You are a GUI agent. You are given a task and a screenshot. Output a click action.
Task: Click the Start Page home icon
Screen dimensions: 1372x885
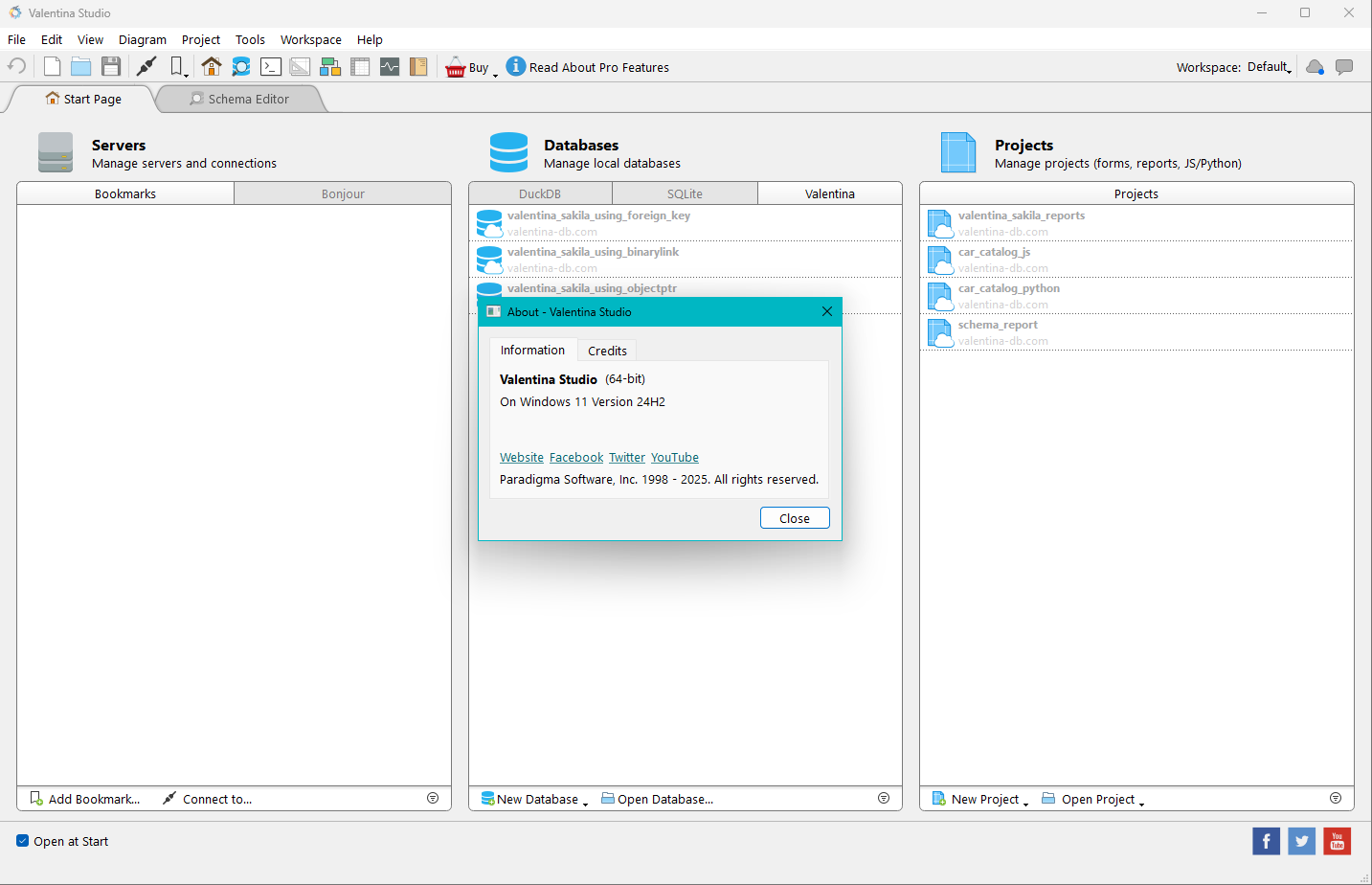[x=212, y=66]
